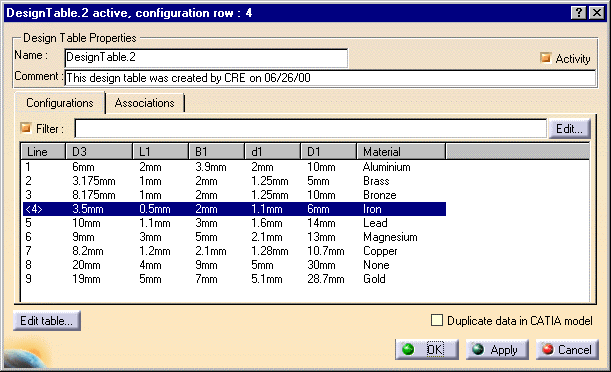Select the D3 column header
The width and height of the screenshot is (611, 372).
[x=99, y=152]
